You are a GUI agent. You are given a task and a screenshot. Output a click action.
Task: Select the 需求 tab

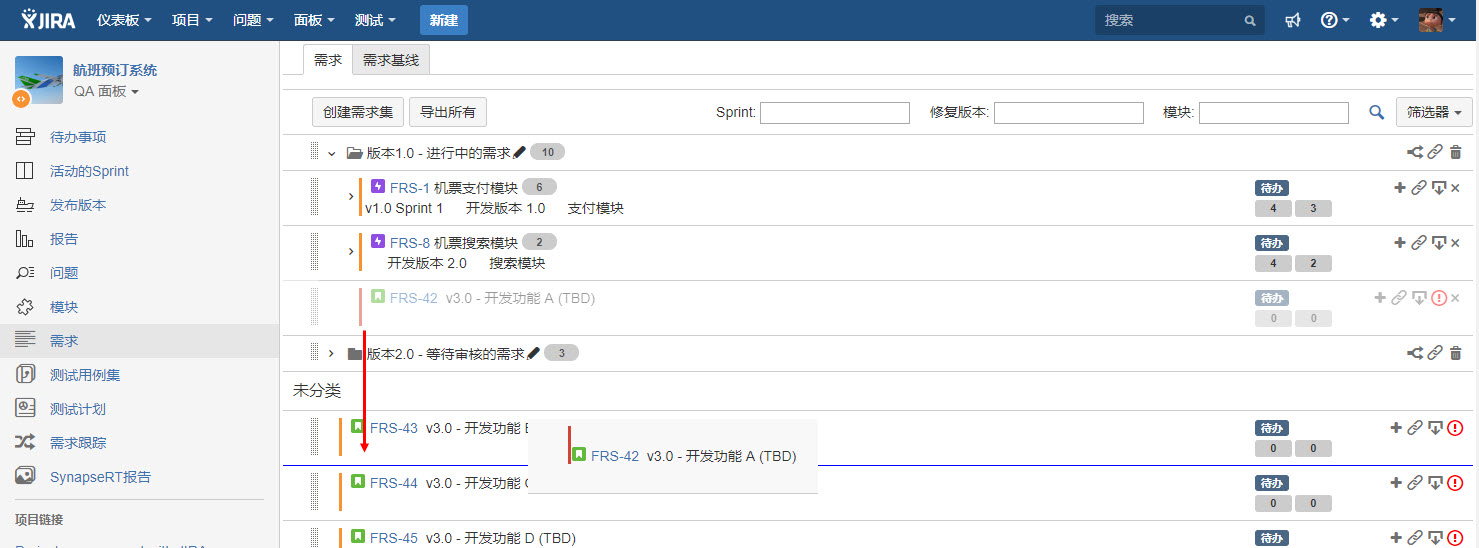pyautogui.click(x=328, y=60)
